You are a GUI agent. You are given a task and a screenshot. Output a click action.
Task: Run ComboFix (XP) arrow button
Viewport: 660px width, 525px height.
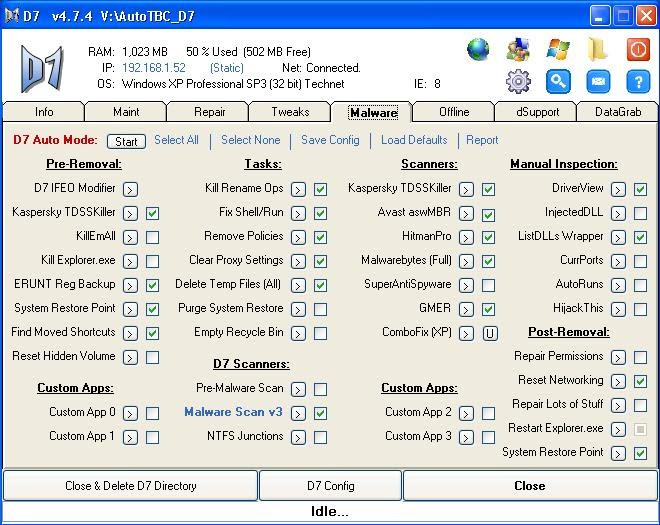click(x=466, y=333)
